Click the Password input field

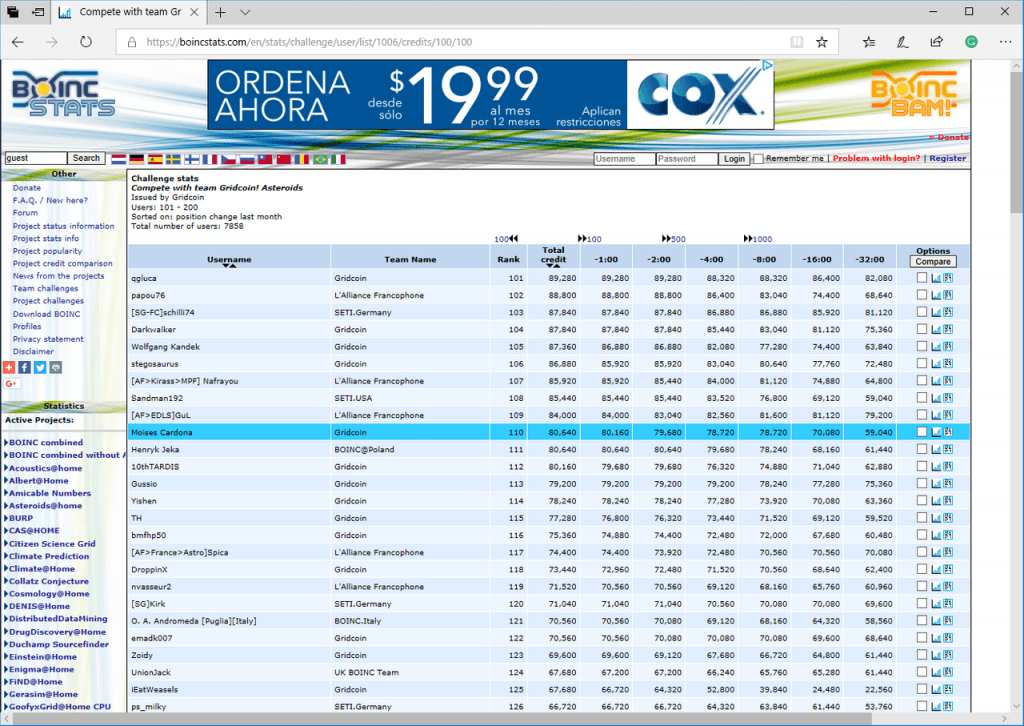pos(686,159)
